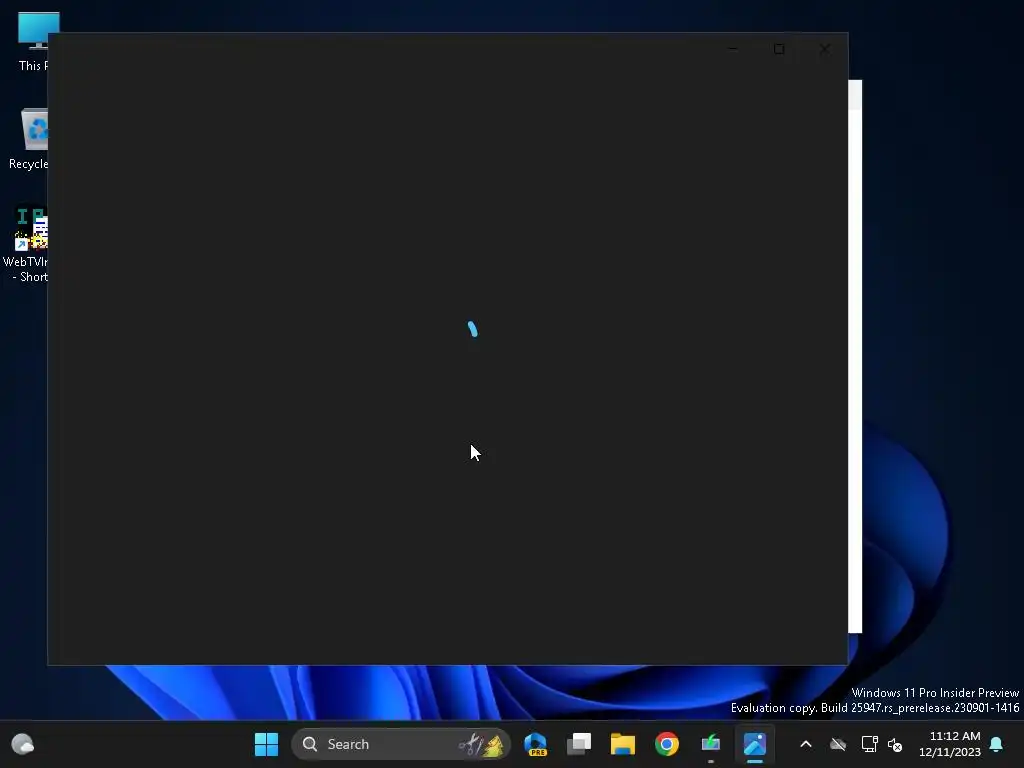1024x768 pixels.
Task: Open the clock showing 11:12 AM
Action: pyautogui.click(x=950, y=744)
